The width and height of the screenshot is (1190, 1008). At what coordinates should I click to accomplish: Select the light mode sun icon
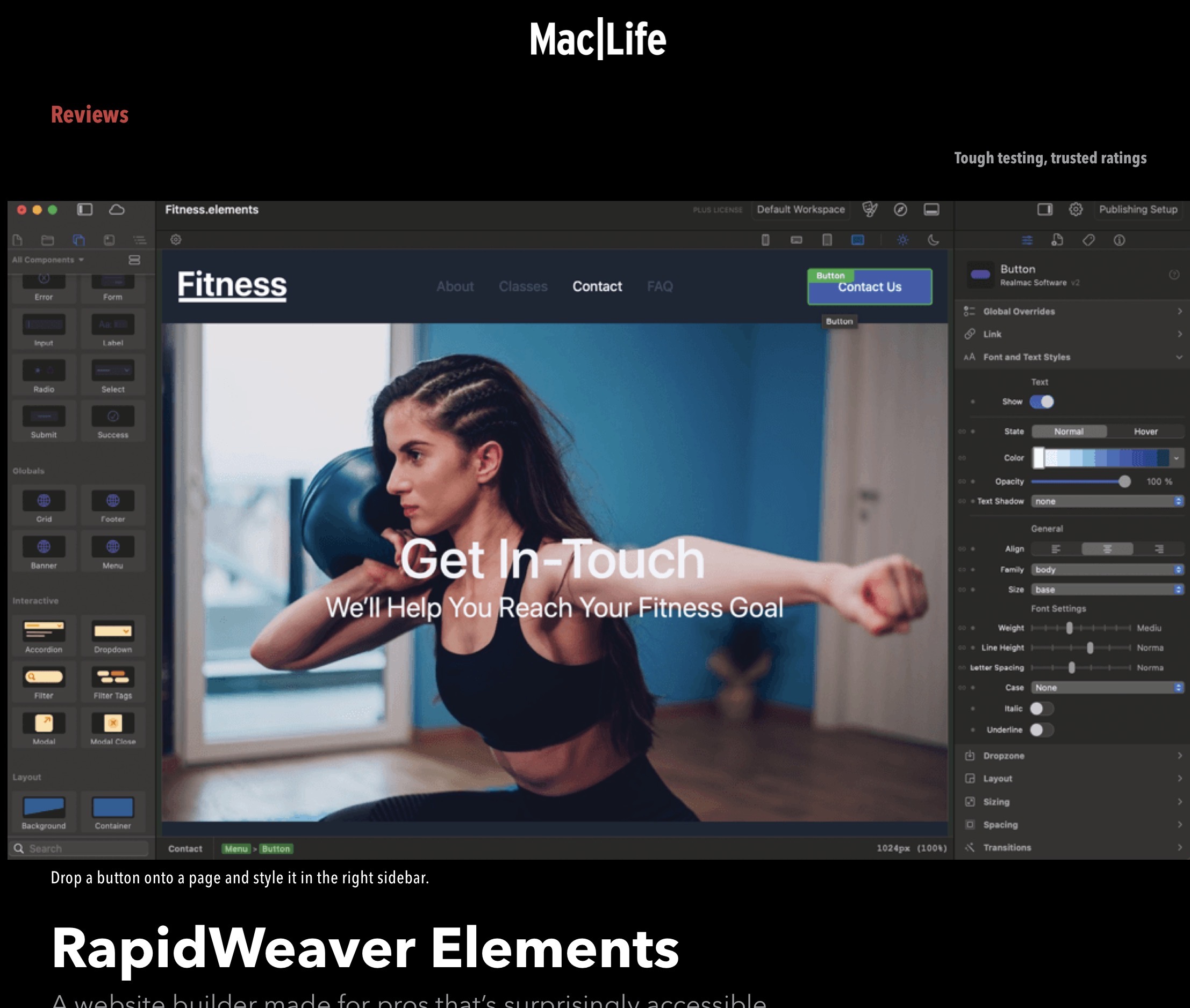(902, 240)
